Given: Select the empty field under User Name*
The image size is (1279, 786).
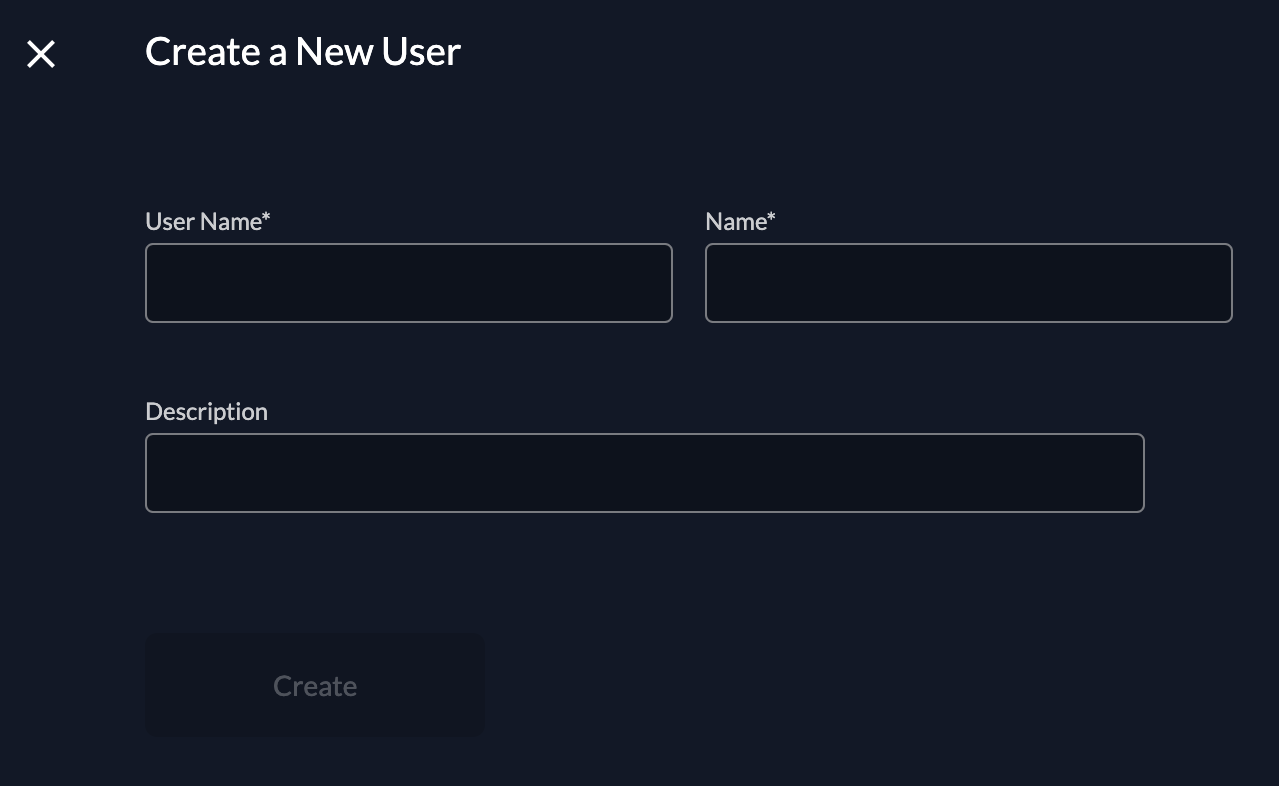Looking at the screenshot, I should click(408, 283).
